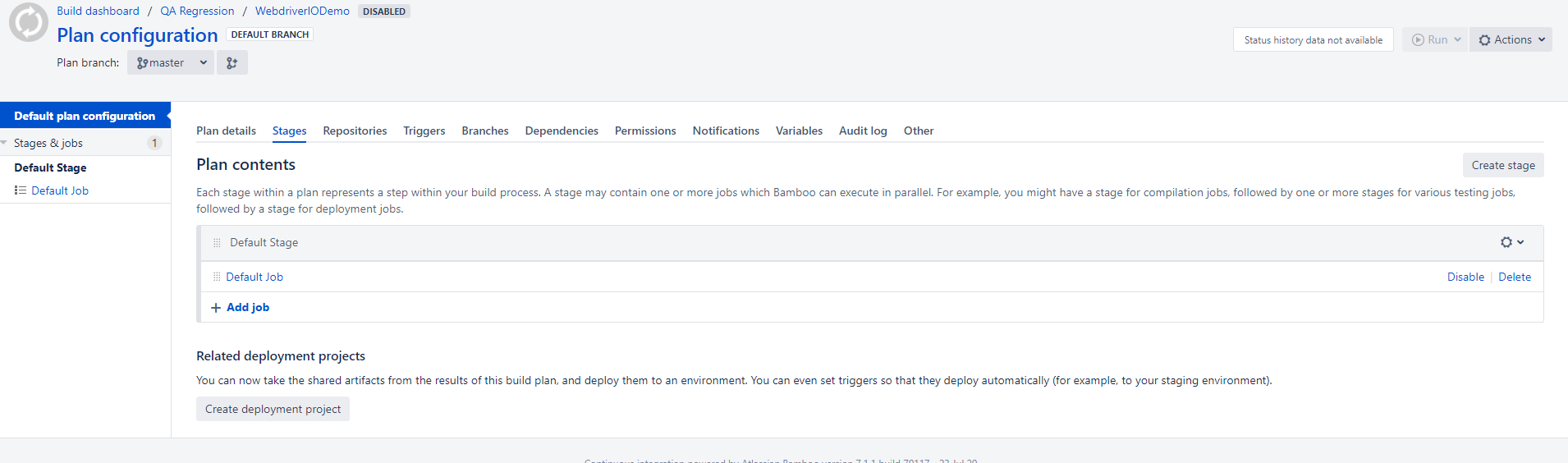Open the master plan branch dropdown

[x=171, y=63]
